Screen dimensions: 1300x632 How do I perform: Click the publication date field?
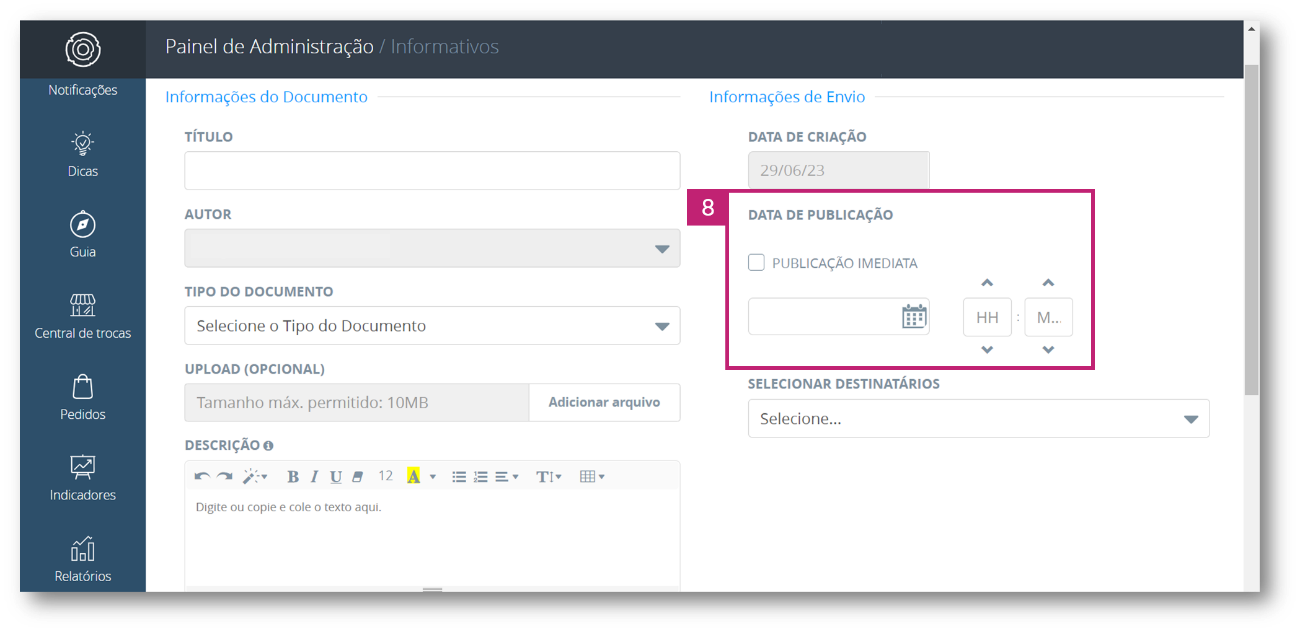(838, 317)
